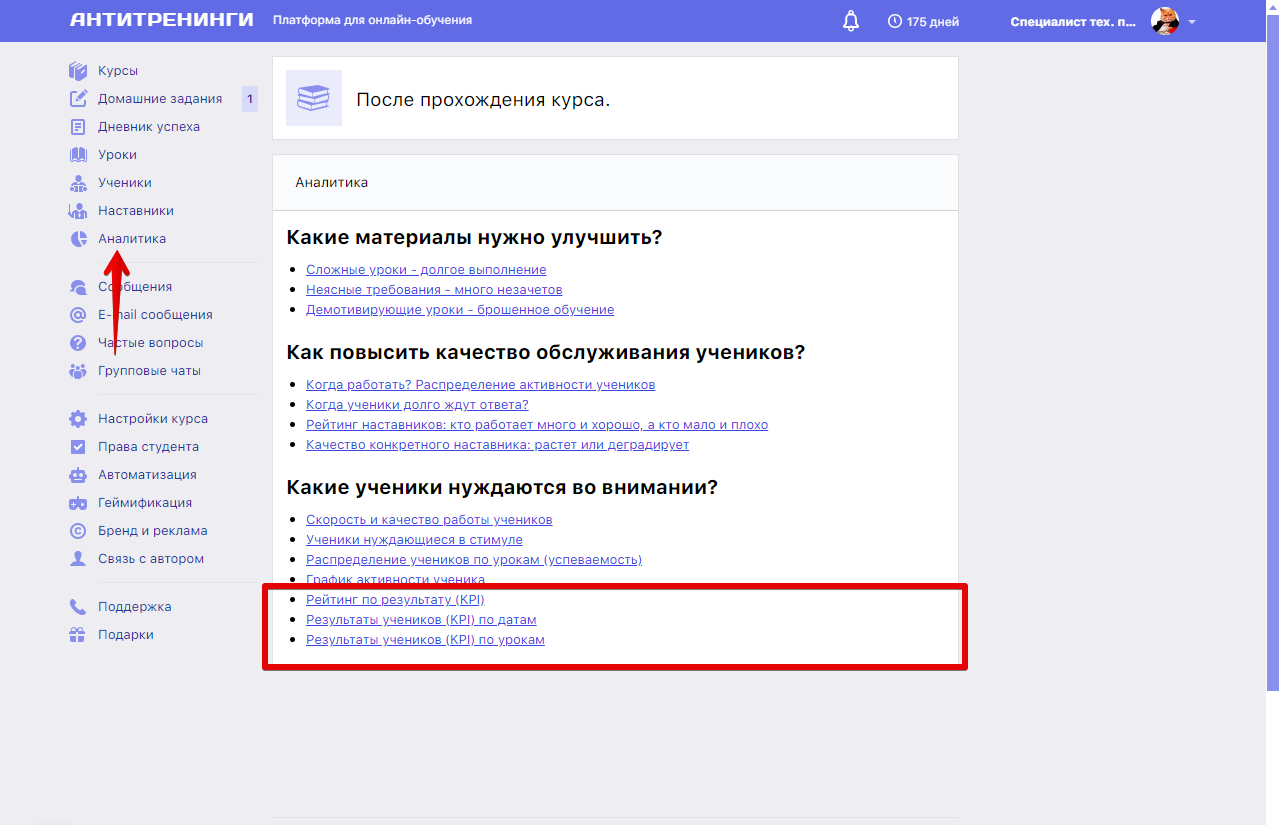Open the Дневник успеха icon
The image size is (1279, 825).
[x=79, y=126]
